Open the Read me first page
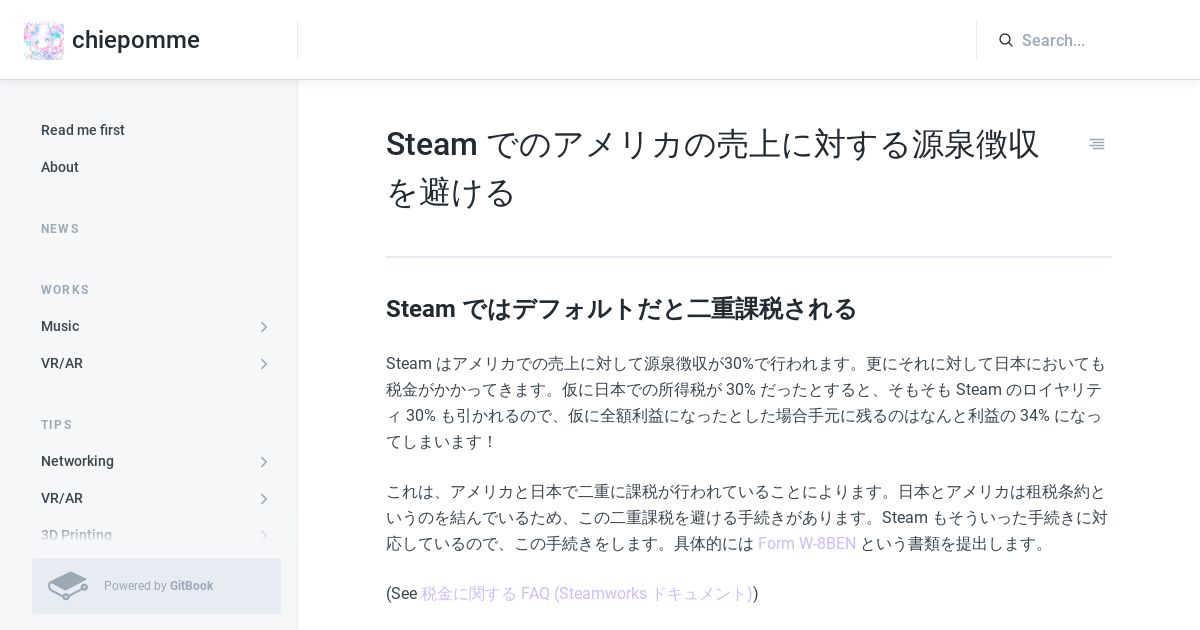Viewport: 1200px width, 630px height. [x=83, y=130]
